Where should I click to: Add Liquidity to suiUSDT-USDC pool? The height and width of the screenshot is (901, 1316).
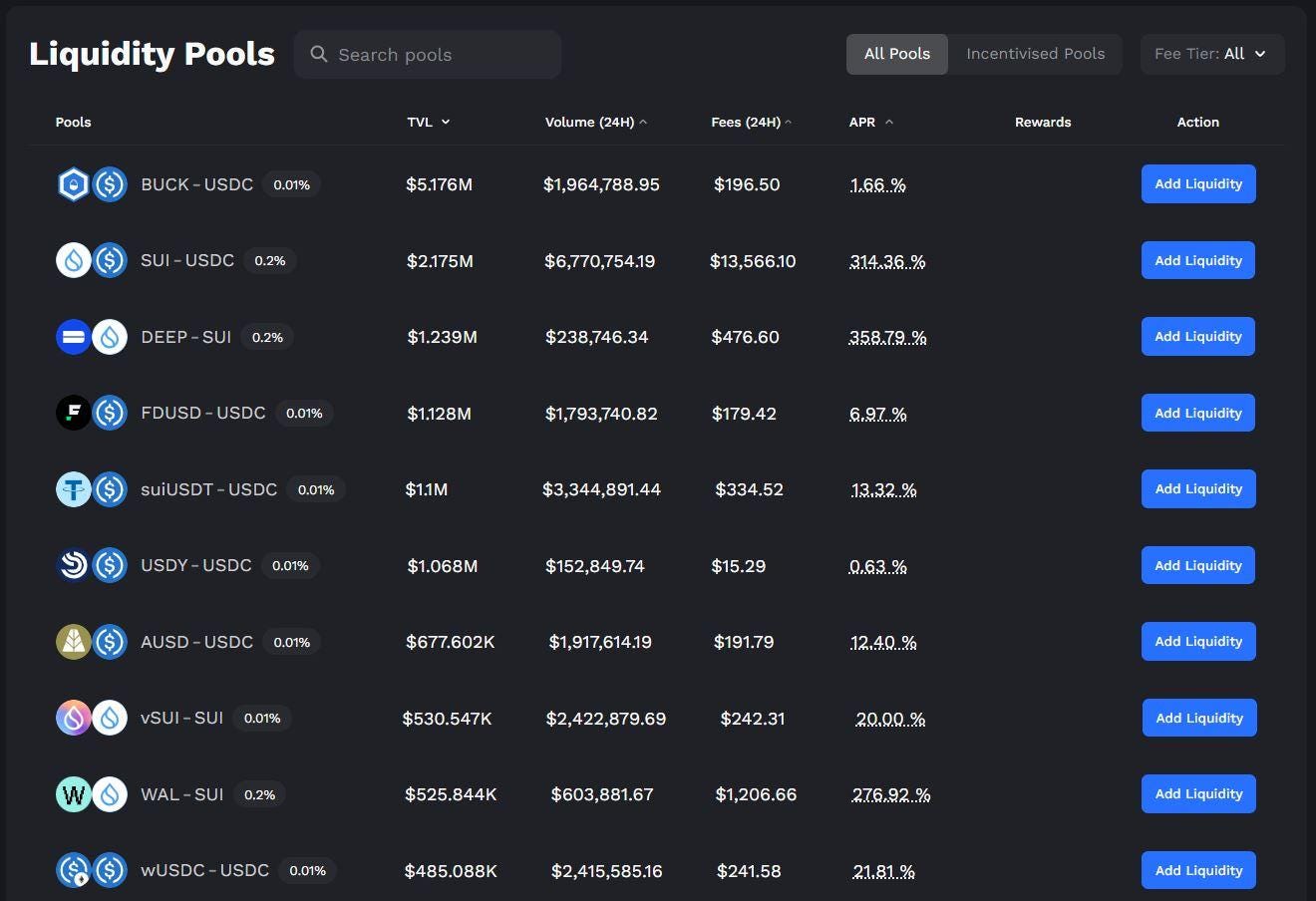pyautogui.click(x=1198, y=489)
